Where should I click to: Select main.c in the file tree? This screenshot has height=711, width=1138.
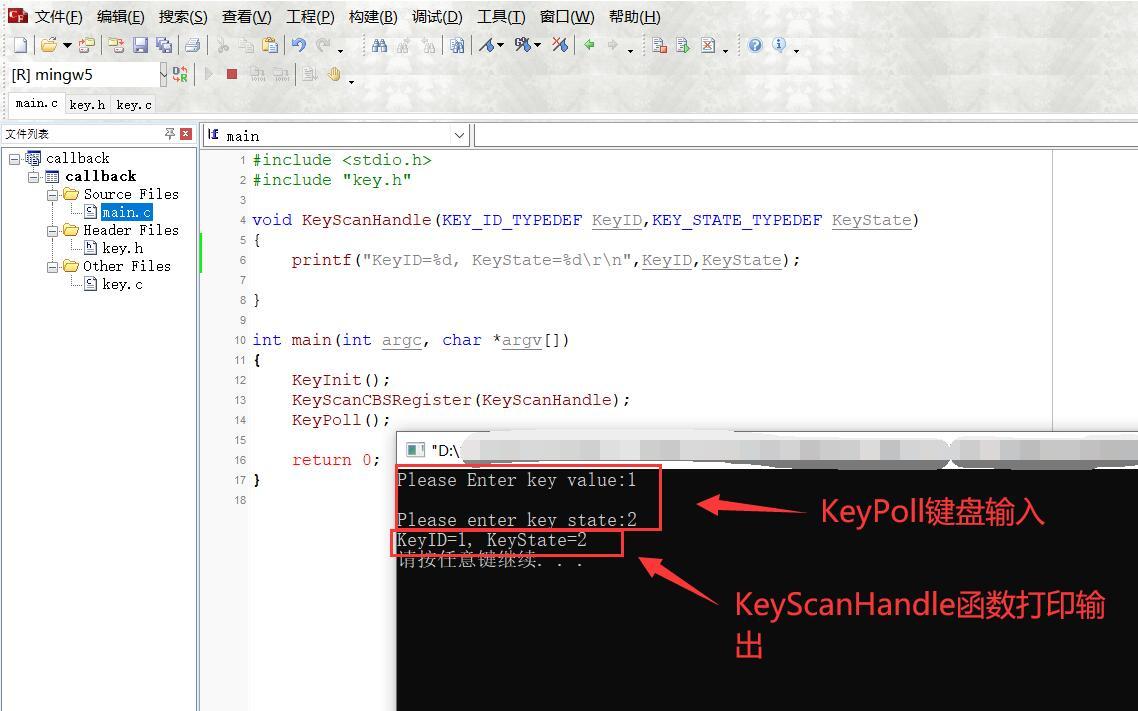(126, 212)
